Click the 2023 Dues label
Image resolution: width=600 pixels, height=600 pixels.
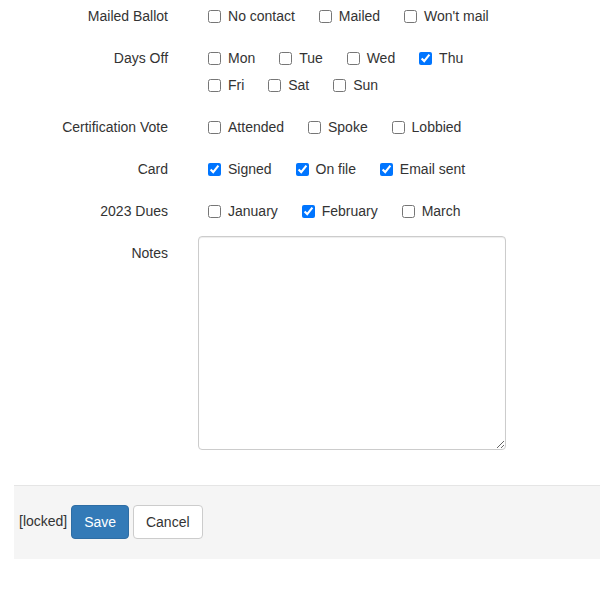(x=134, y=212)
